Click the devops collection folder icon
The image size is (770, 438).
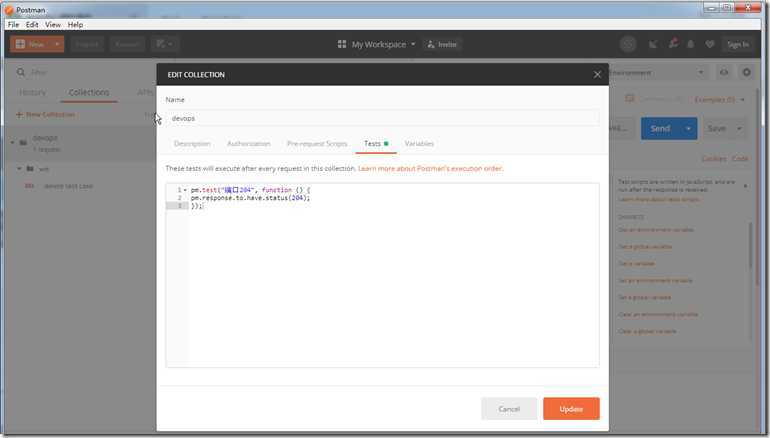23,142
